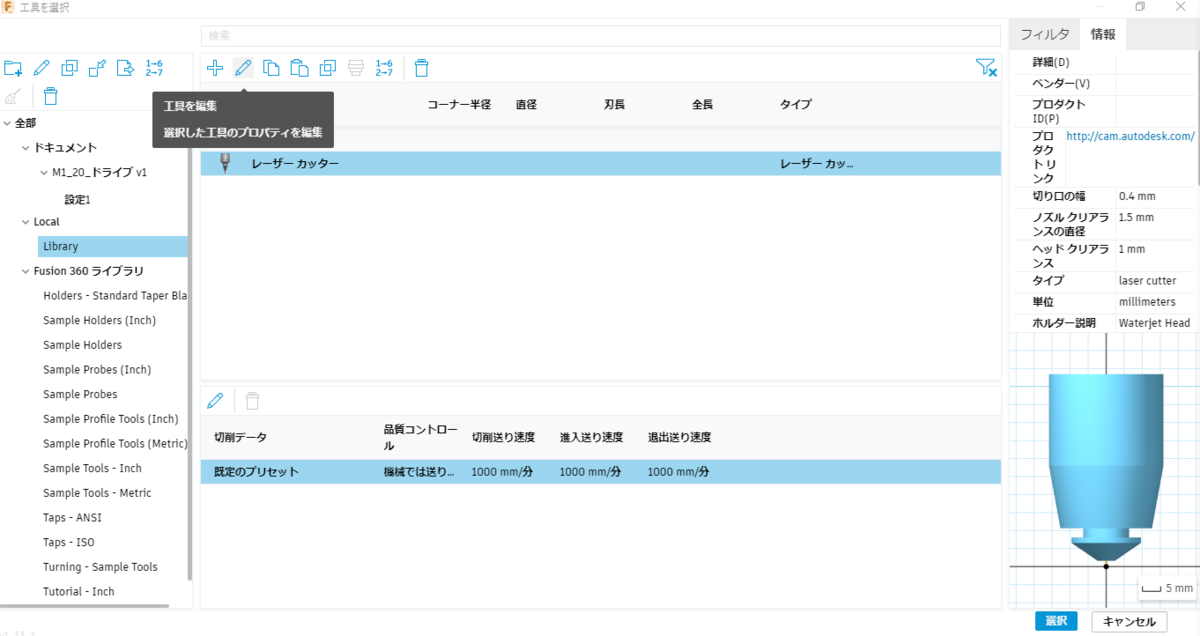Click the import library icon
1200x636 pixels.
tap(97, 68)
